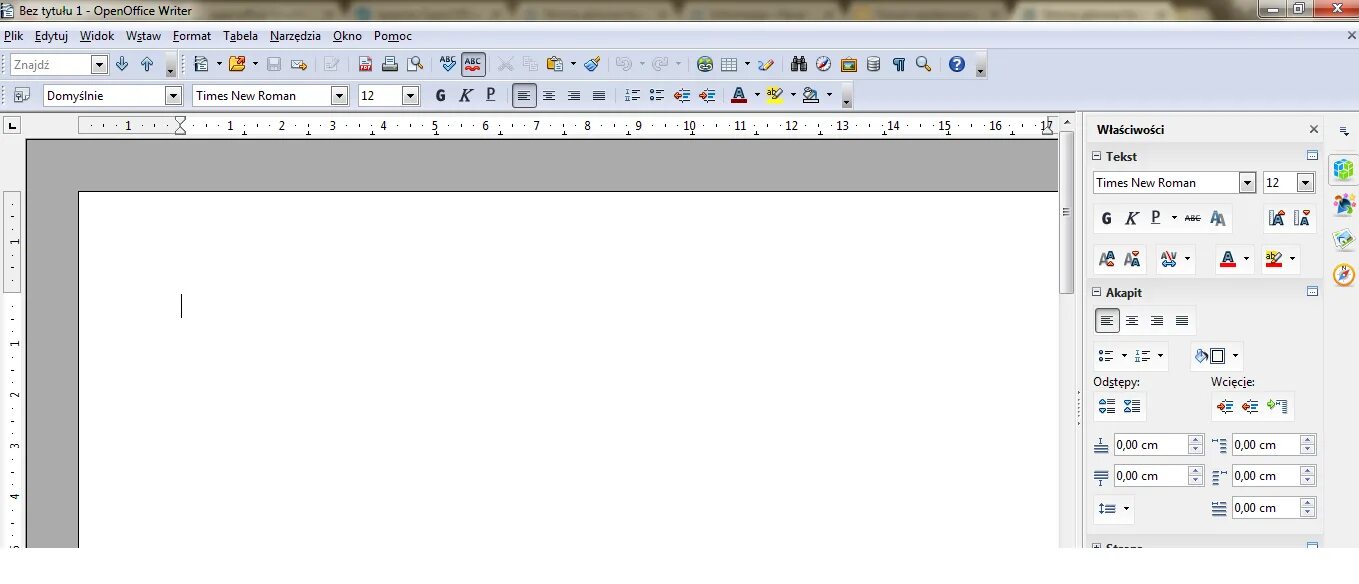
Task: Open the Wstaw menu
Action: click(x=143, y=35)
